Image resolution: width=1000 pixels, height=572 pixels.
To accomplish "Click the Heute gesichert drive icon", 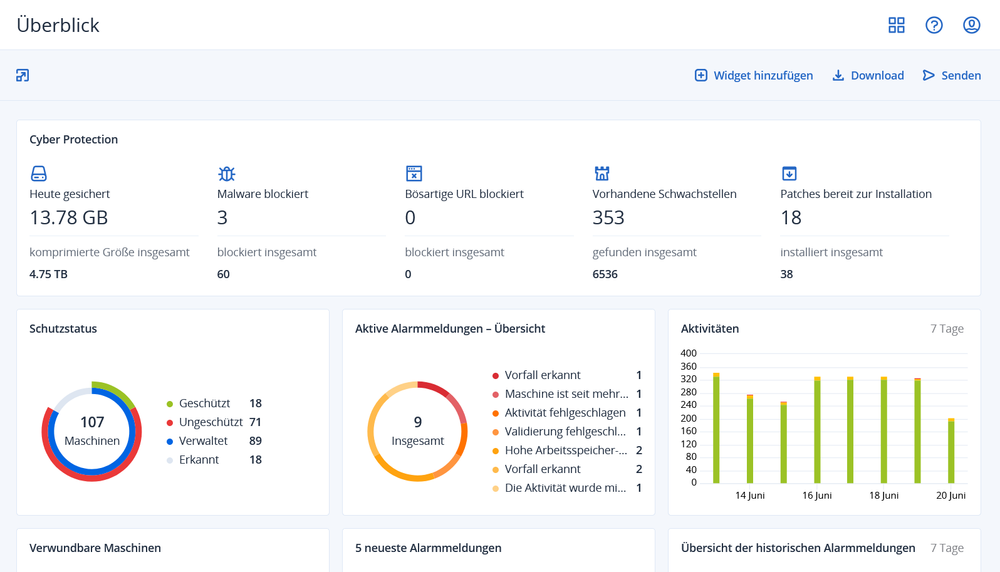I will (x=39, y=174).
